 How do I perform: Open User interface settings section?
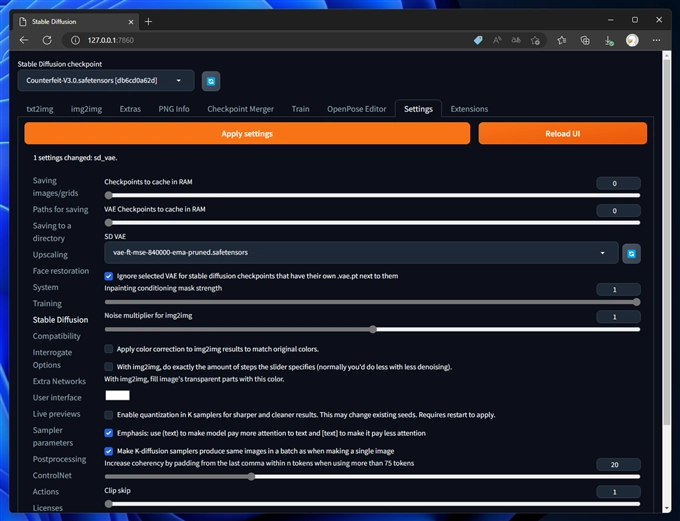tap(57, 398)
